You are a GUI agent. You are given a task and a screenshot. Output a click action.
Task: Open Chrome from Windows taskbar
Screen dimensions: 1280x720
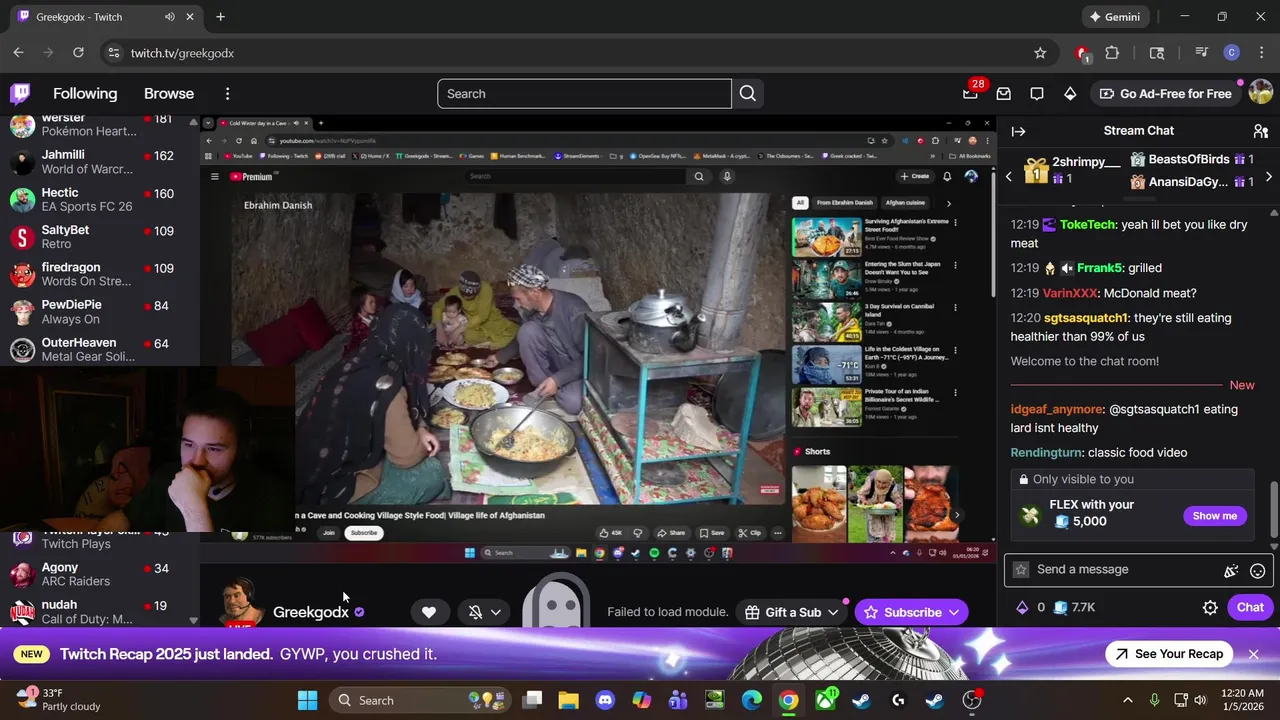pos(789,700)
